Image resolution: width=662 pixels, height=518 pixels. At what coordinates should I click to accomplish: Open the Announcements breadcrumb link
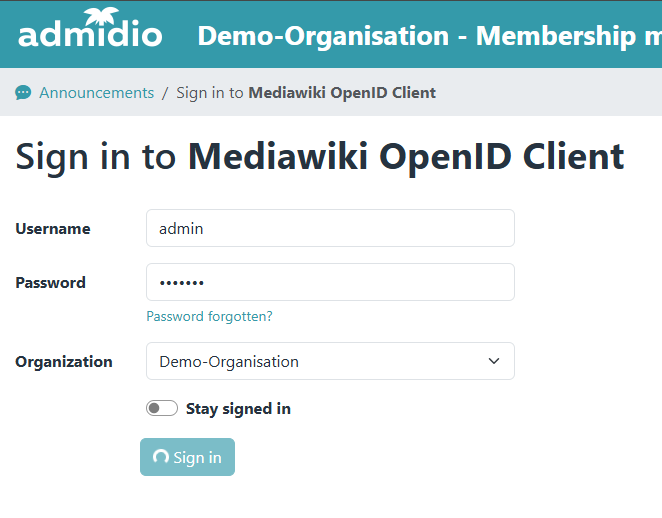click(96, 93)
